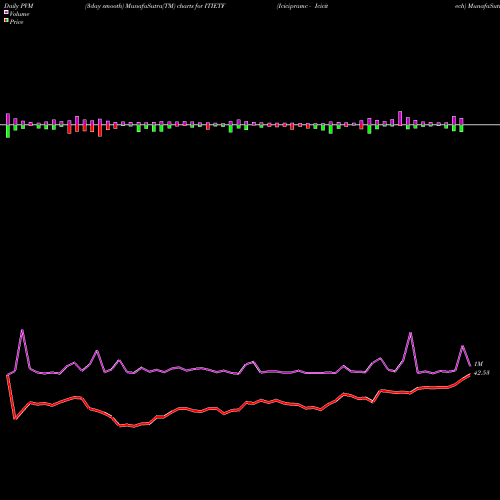
Task: Select the 'Daily PVM' title text
Action: click(19, 6)
